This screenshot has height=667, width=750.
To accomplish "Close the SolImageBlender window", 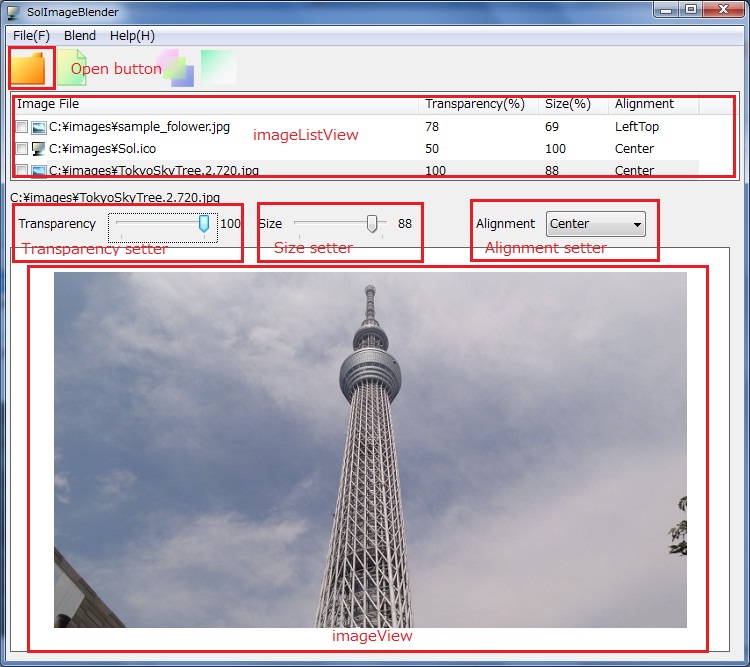I will click(724, 10).
